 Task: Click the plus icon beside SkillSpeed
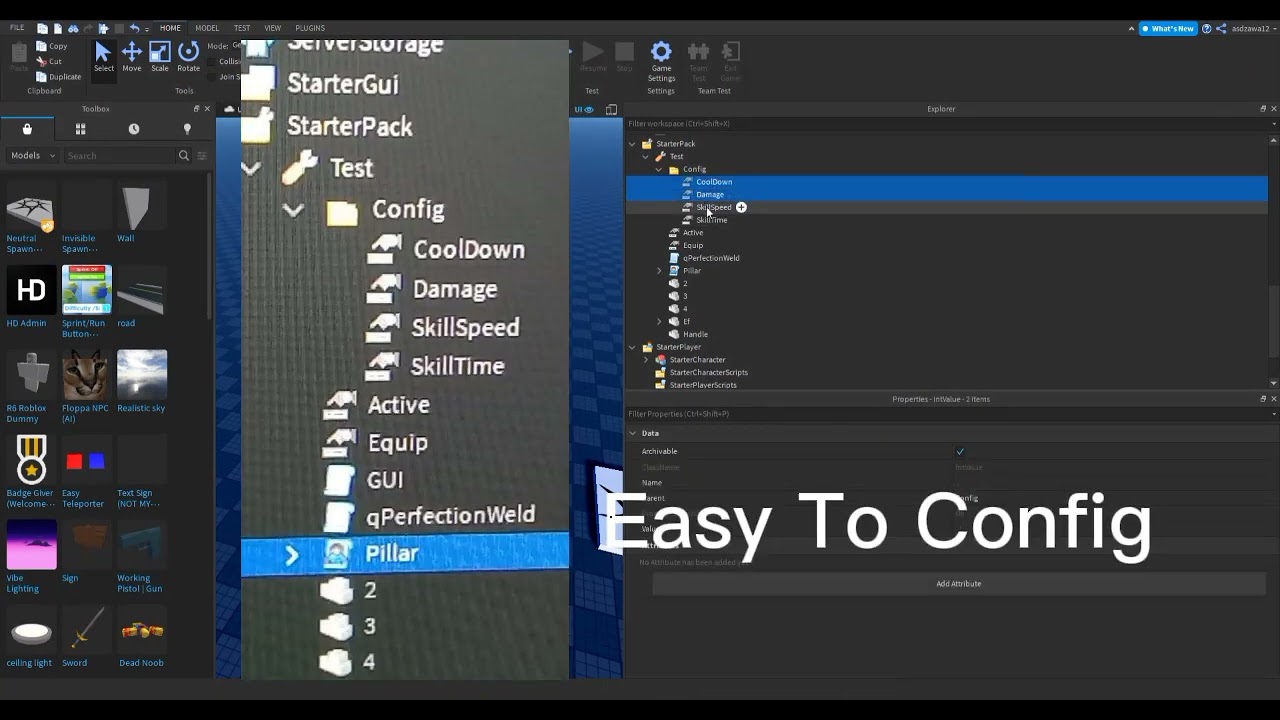point(741,207)
